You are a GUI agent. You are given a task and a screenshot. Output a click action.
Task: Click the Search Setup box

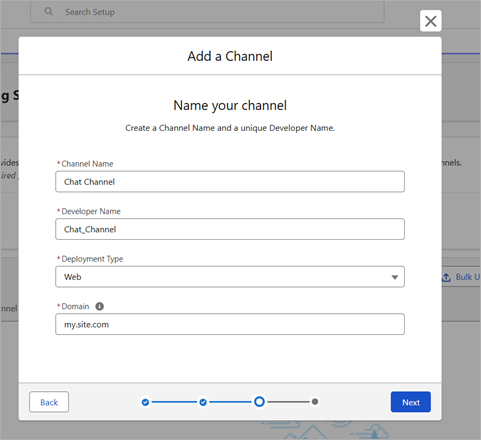(207, 12)
